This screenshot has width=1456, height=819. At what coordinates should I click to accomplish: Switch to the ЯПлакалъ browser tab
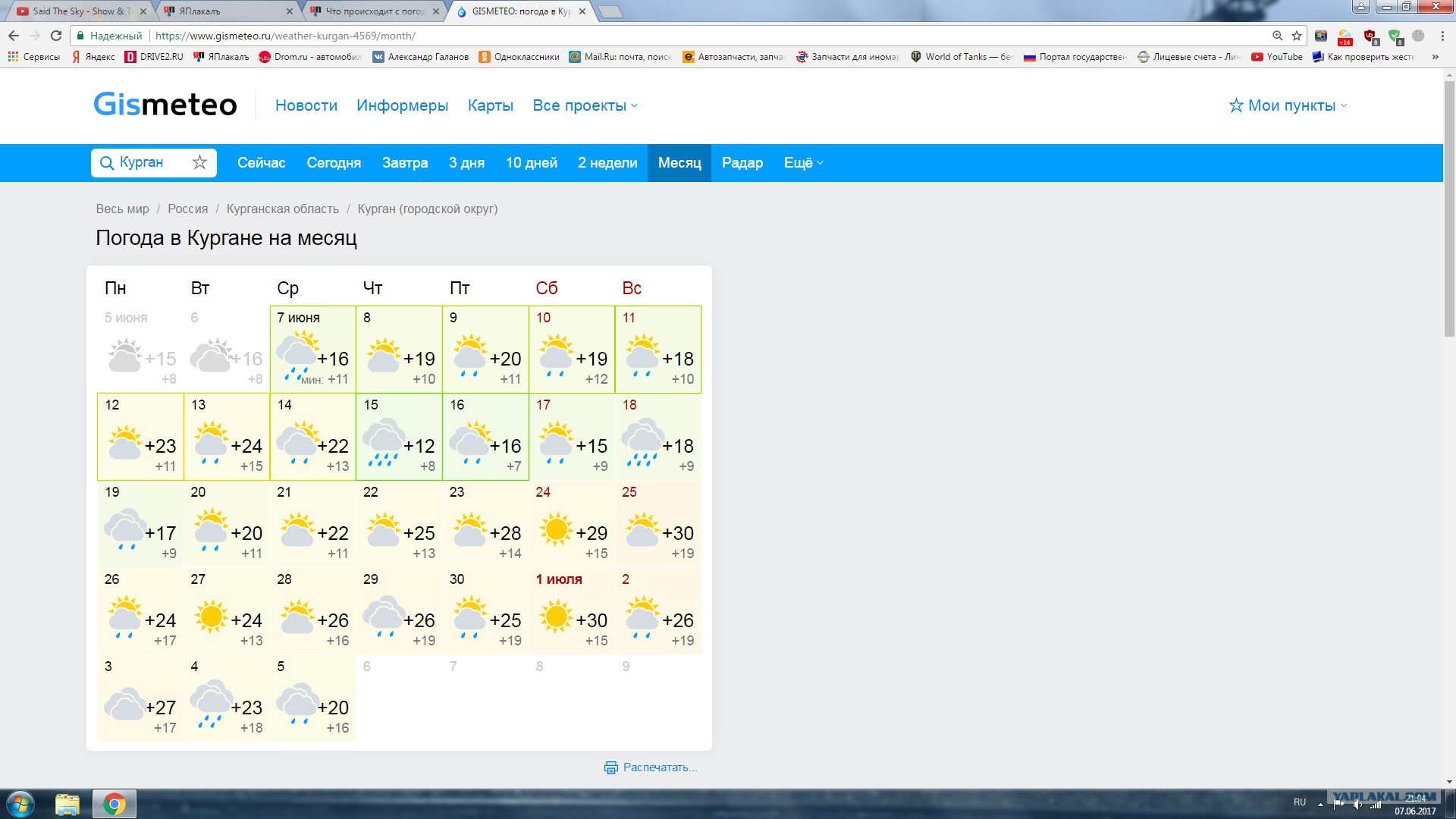(x=227, y=11)
